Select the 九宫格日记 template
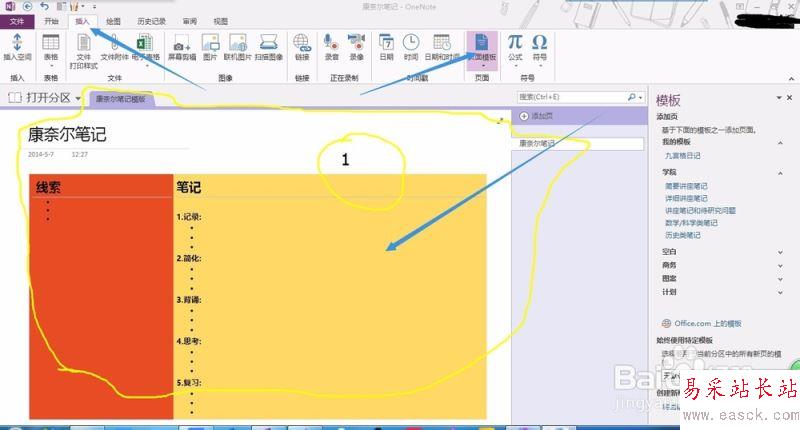 pos(682,156)
